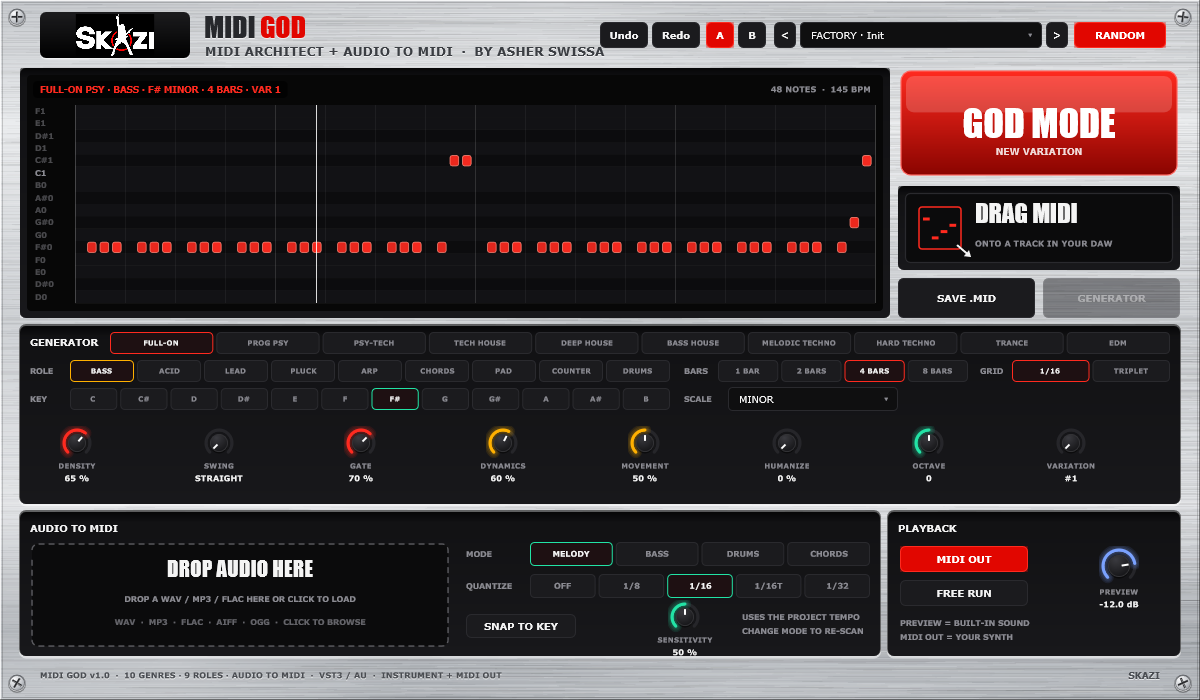The width and height of the screenshot is (1200, 700).
Task: Set length to 2 BARS
Action: (811, 371)
